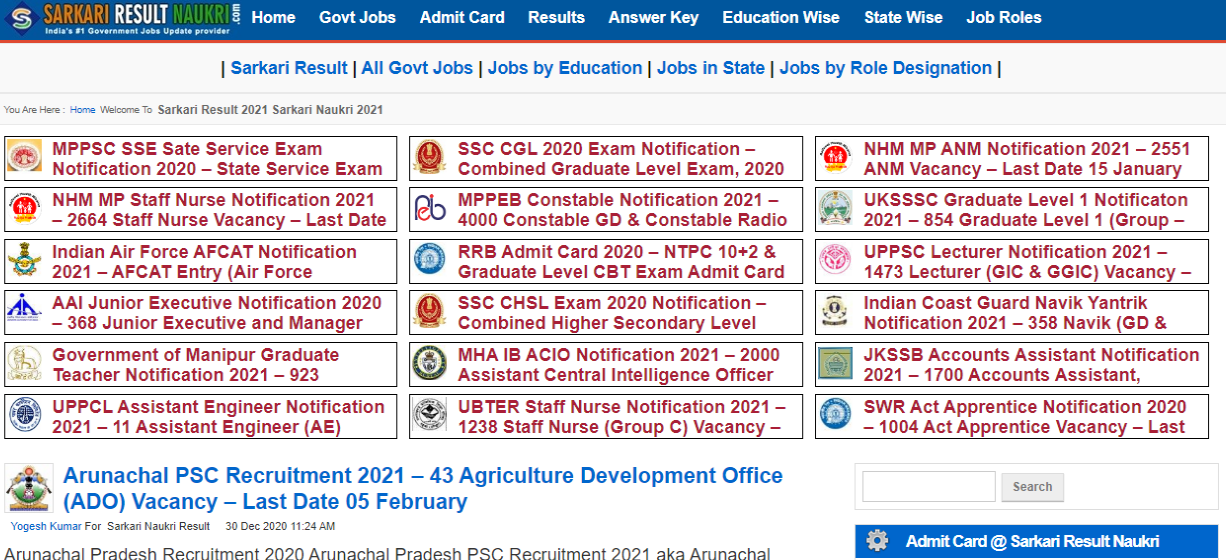Click the RRB Admit Card railway logo icon

[x=430, y=261]
